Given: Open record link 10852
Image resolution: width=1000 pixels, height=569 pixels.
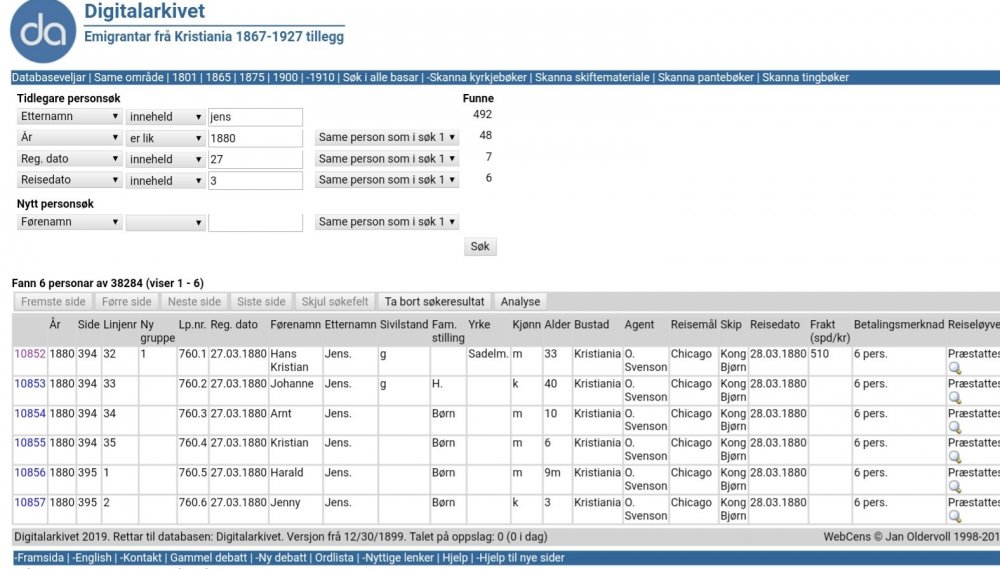Looking at the screenshot, I should coord(29,354).
